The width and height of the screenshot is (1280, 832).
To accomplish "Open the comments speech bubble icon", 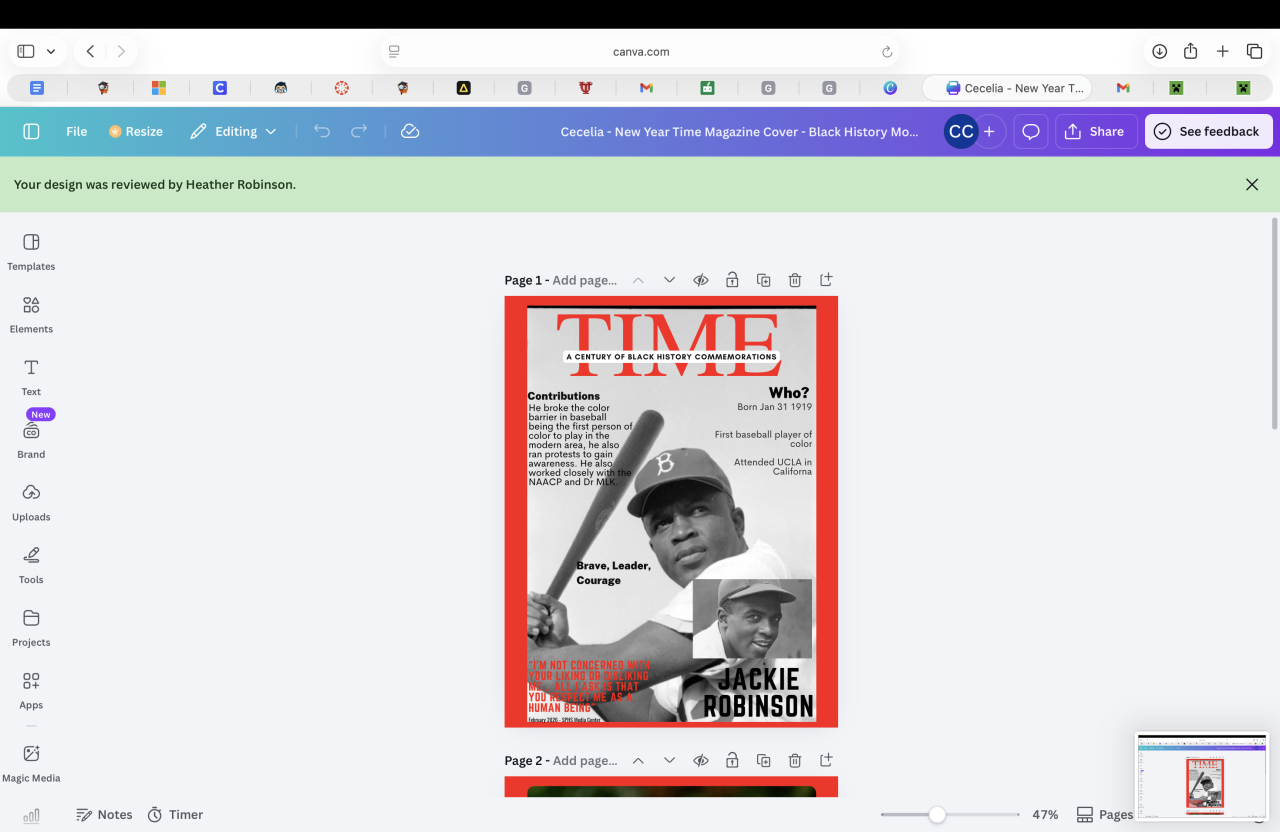I will (x=1030, y=131).
